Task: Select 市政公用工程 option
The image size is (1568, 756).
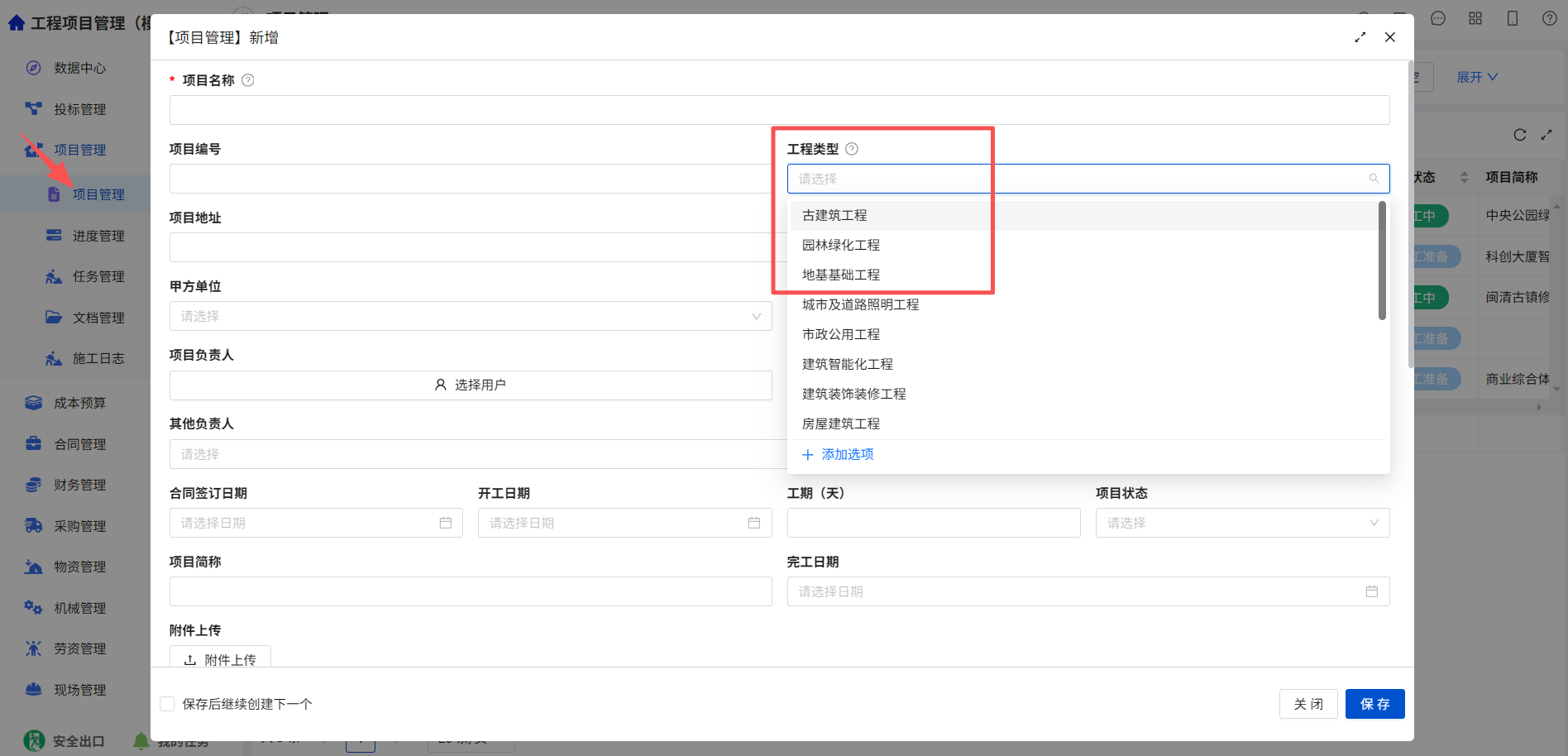Action: coord(841,334)
